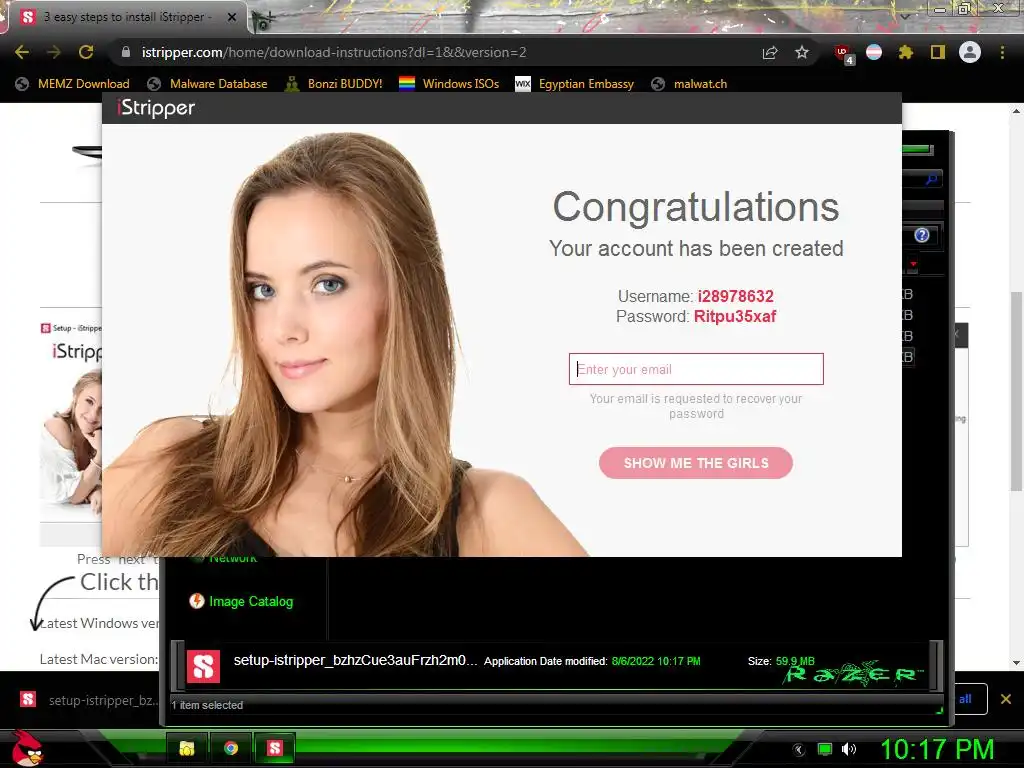Viewport: 1024px width, 768px height.
Task: Toggle the Chrome side panel icon
Action: point(938,52)
